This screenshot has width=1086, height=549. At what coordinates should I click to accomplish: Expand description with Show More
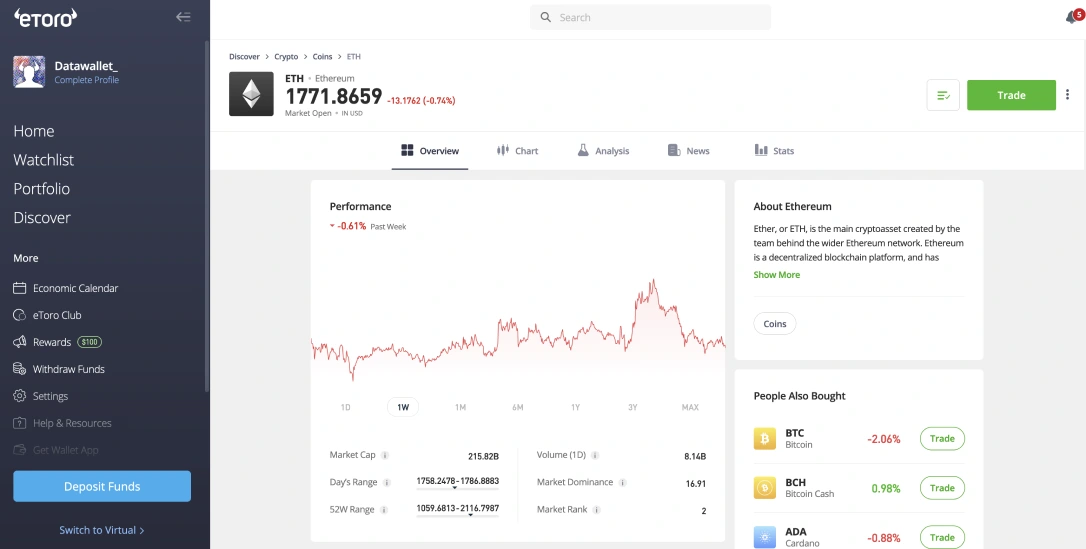pos(776,275)
